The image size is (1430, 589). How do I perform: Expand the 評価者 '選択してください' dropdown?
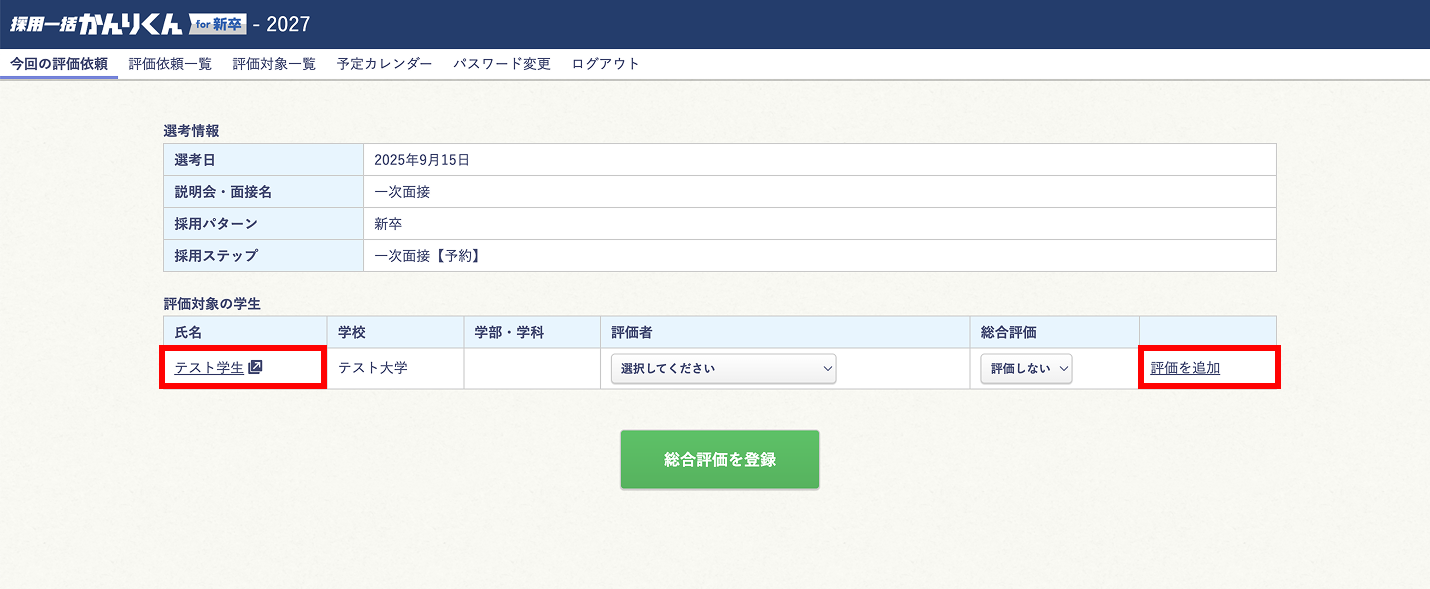(723, 369)
